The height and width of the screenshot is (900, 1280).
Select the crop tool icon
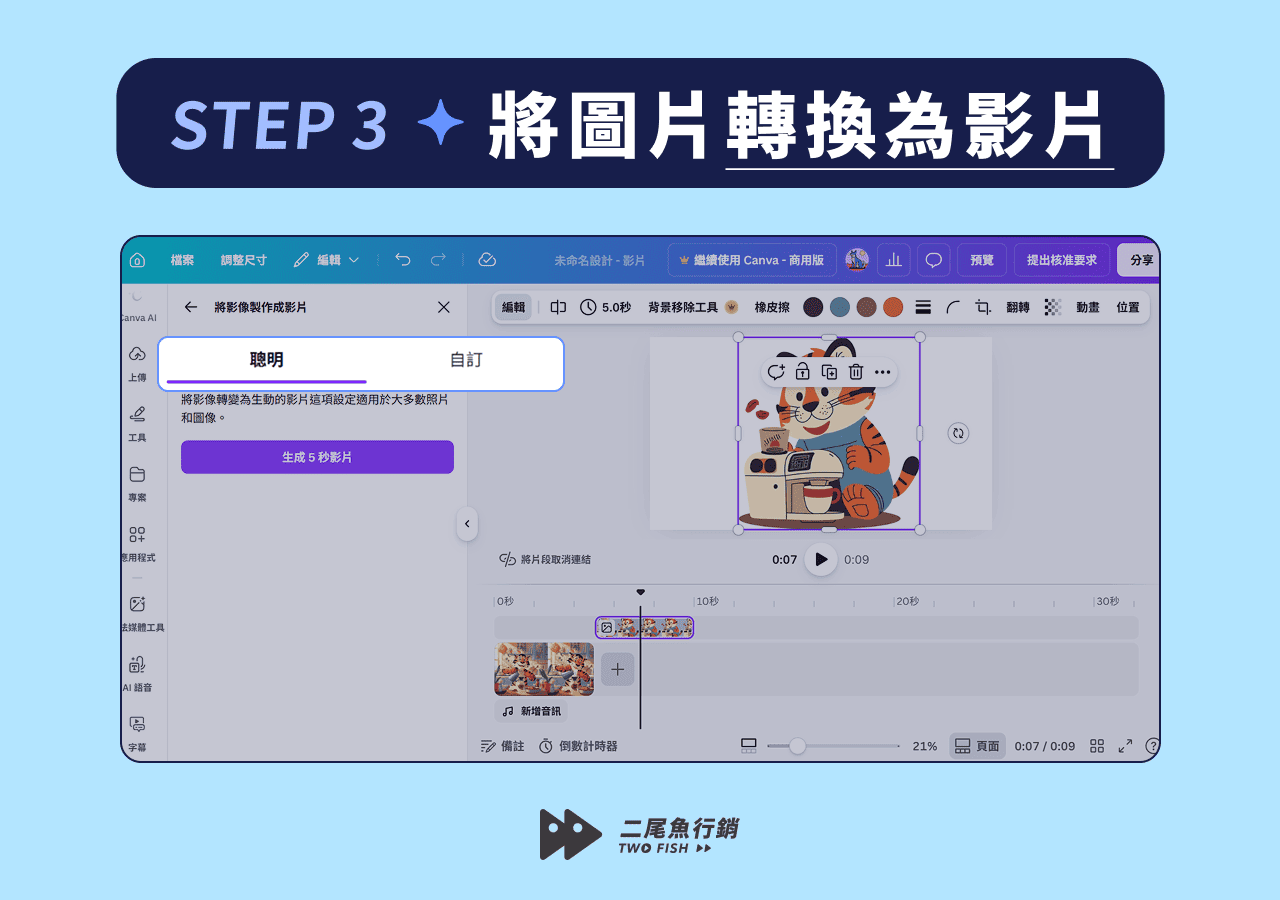click(x=983, y=307)
